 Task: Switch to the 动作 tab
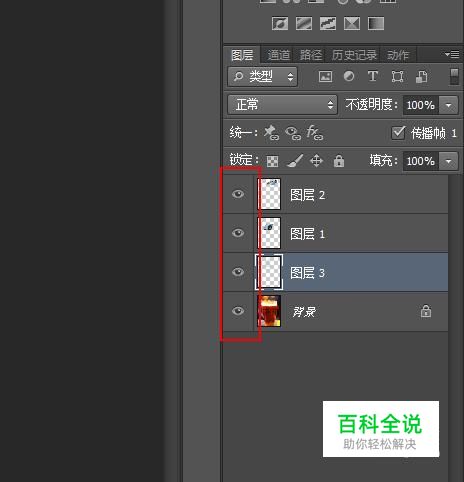(x=398, y=55)
